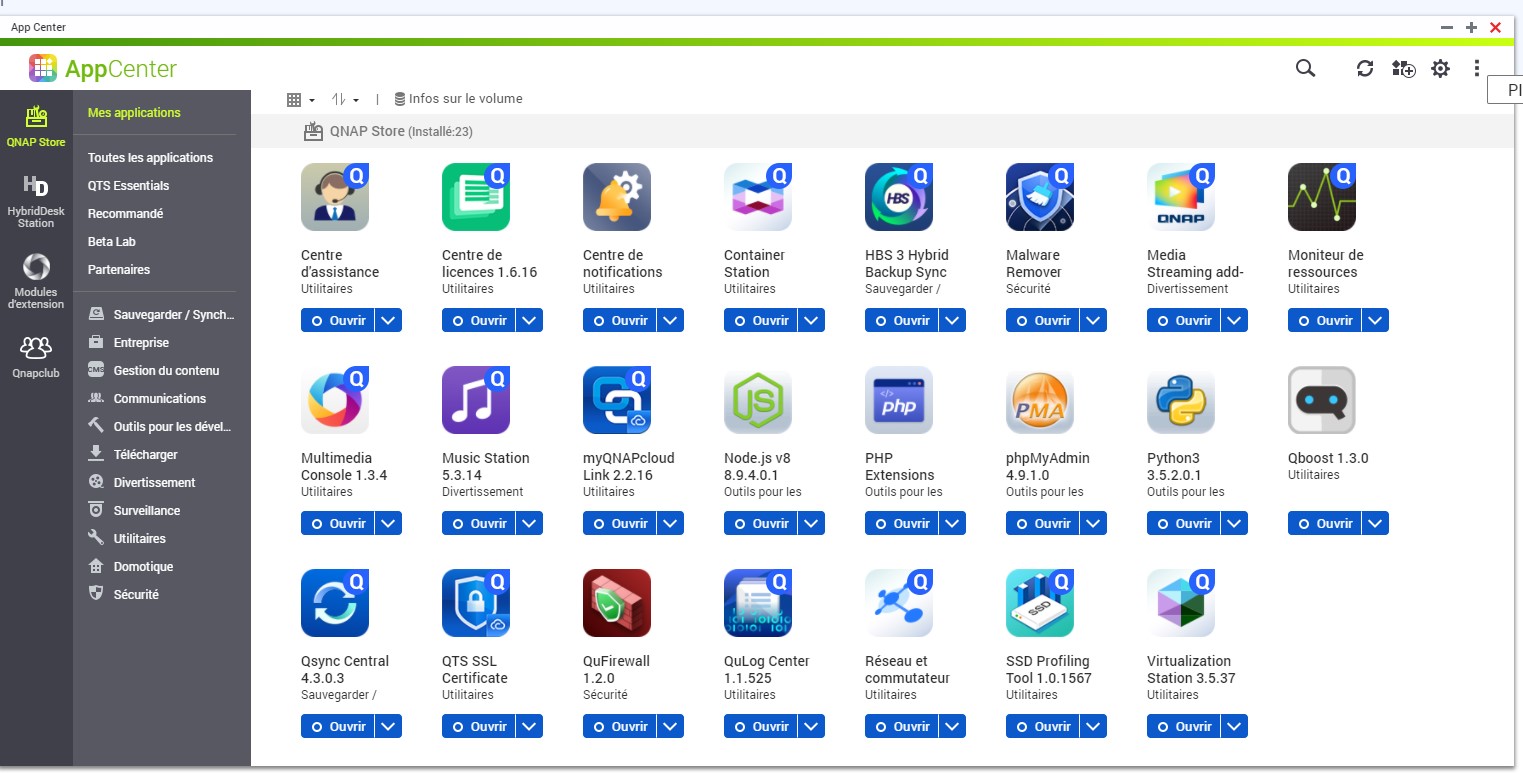Click Ouvrir for Node.js v8

tap(759, 523)
